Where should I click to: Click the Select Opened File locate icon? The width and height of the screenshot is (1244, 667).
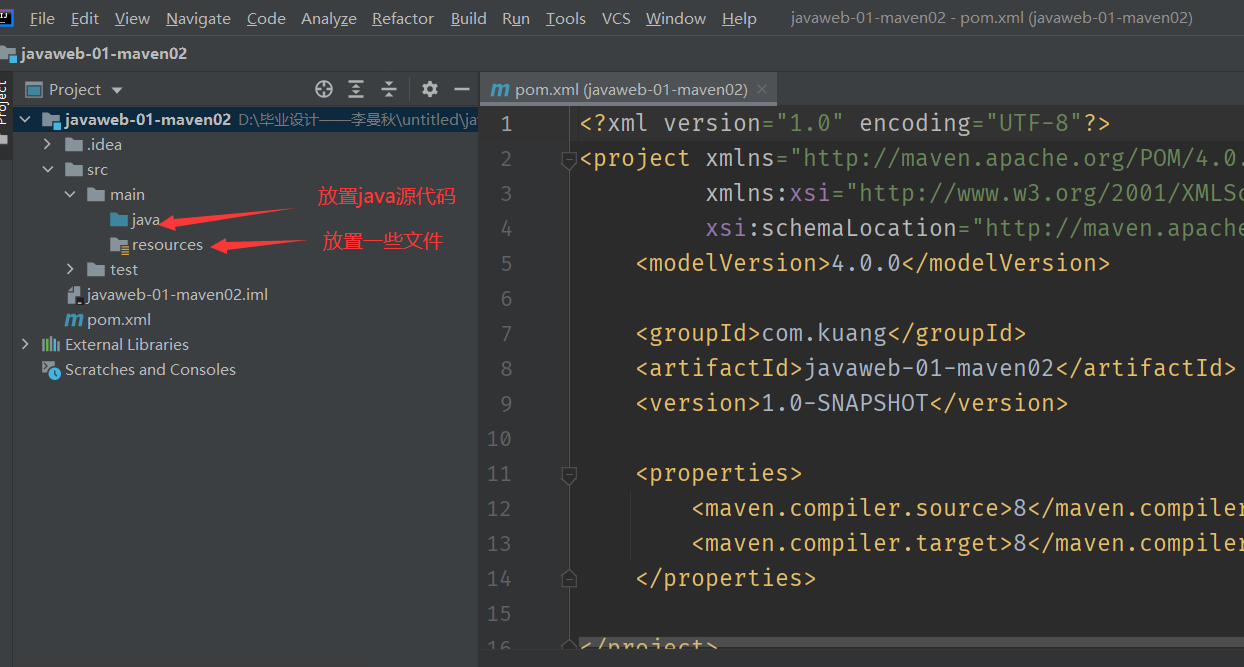324,89
